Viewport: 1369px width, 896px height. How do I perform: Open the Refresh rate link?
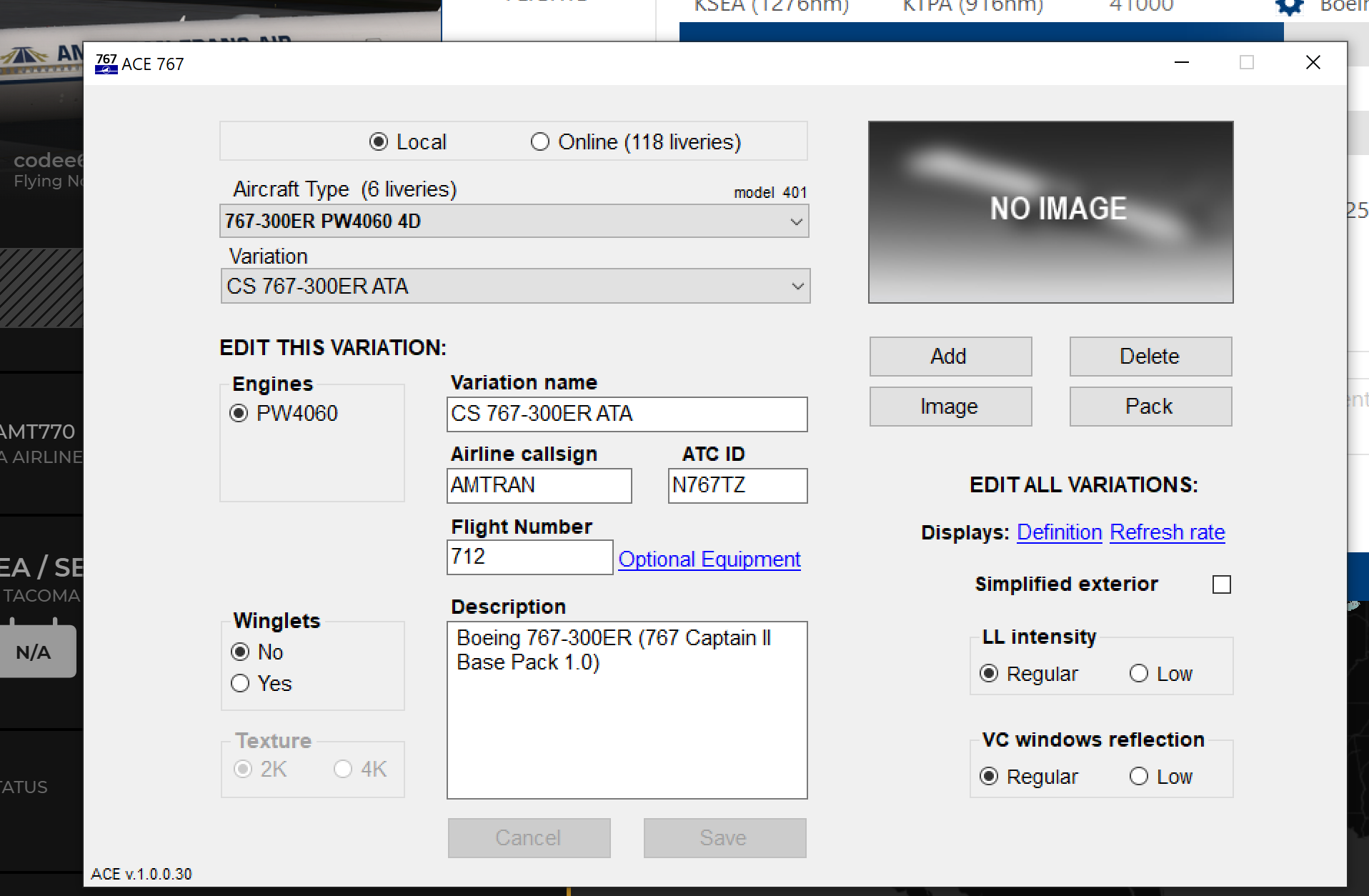pyautogui.click(x=1167, y=532)
